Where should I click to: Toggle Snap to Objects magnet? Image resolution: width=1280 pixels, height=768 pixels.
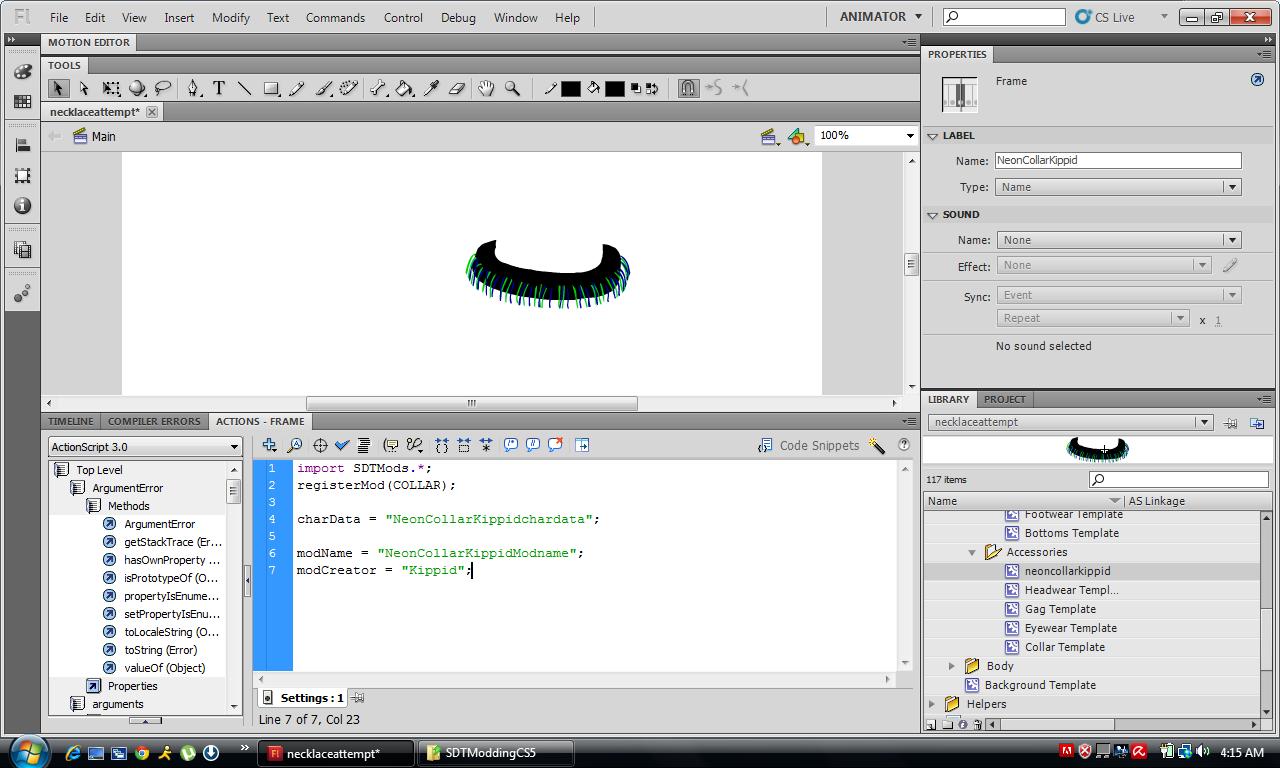coord(688,89)
